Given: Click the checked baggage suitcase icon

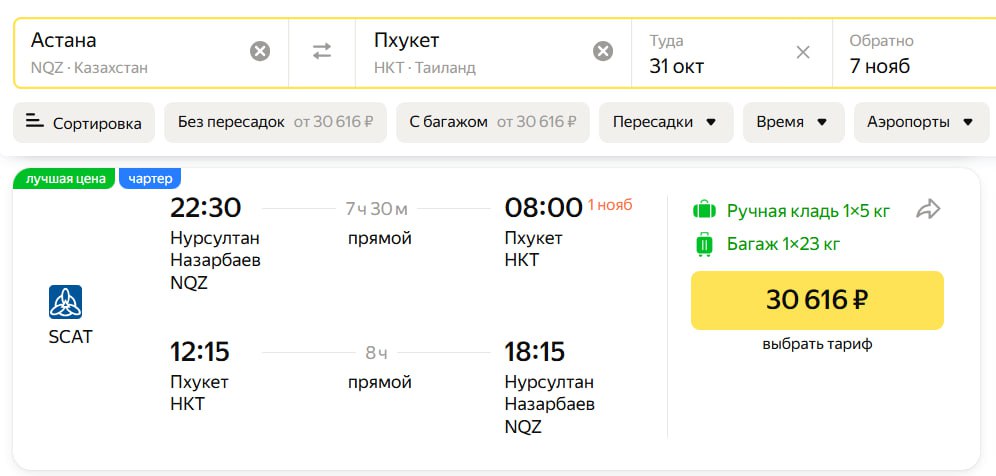Looking at the screenshot, I should (705, 244).
